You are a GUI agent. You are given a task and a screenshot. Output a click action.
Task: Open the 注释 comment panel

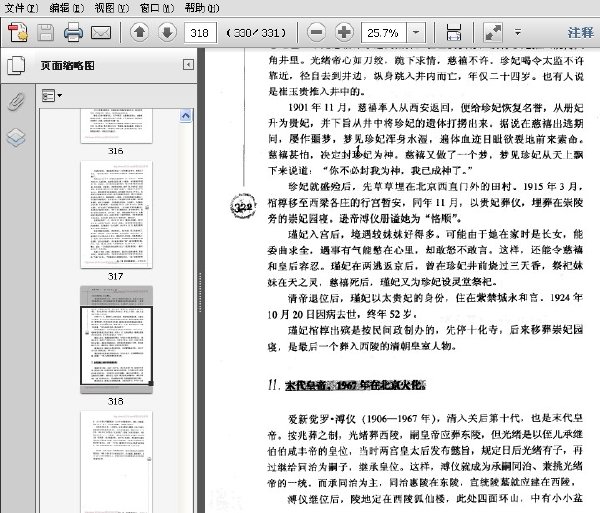click(x=580, y=33)
